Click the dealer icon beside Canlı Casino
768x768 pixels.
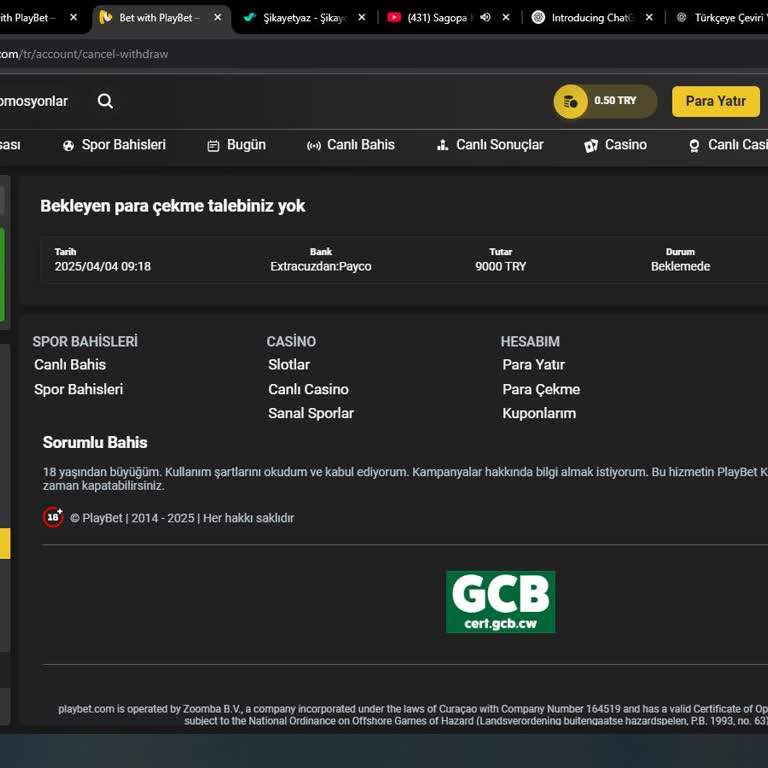pyautogui.click(x=694, y=146)
